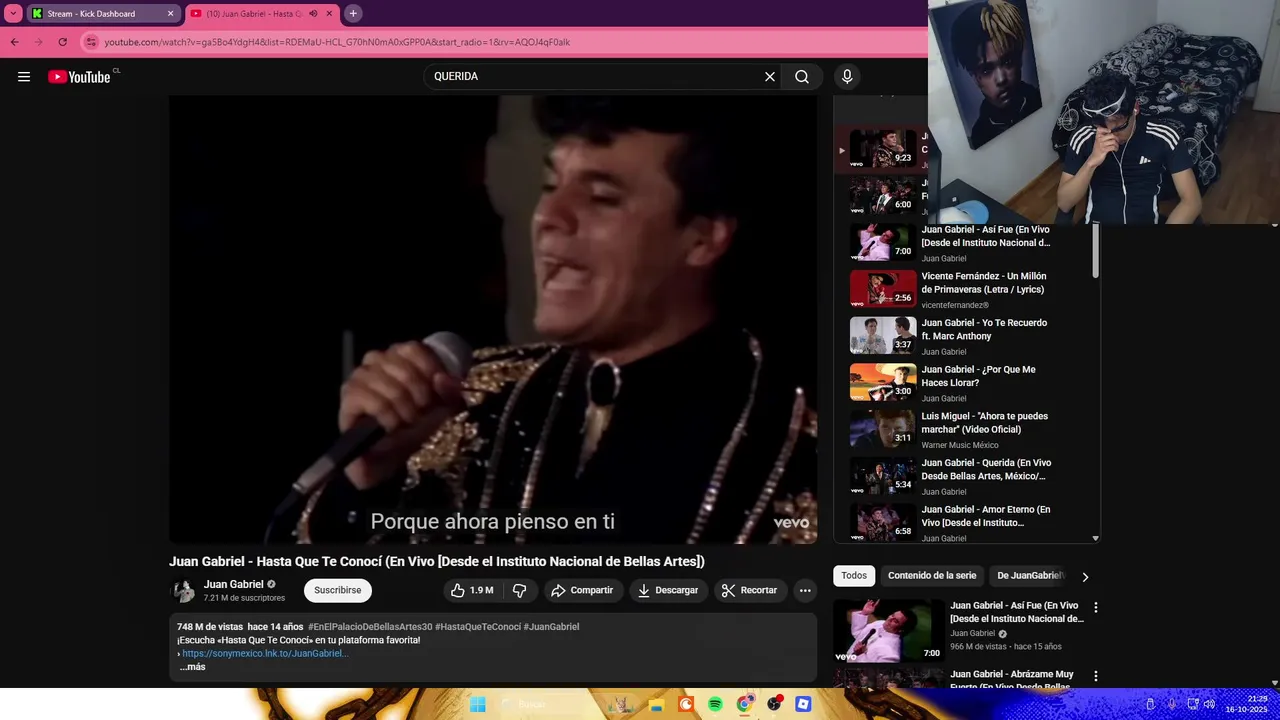Go back in browser history
1280x720 pixels.
click(x=14, y=42)
